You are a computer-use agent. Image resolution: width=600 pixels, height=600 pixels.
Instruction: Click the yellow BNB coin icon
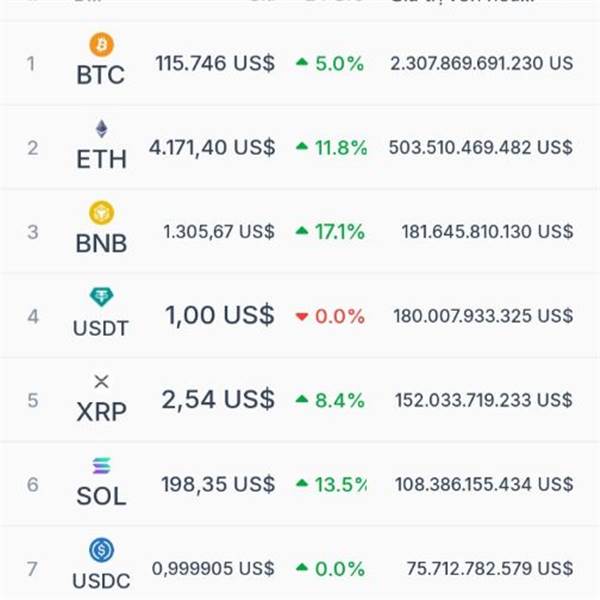[101, 213]
